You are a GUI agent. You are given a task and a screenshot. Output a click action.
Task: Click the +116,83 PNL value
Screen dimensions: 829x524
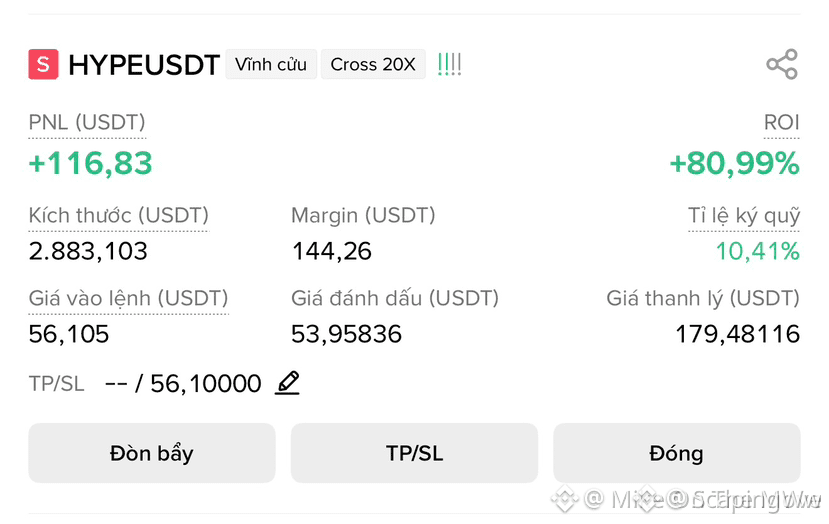pos(90,163)
